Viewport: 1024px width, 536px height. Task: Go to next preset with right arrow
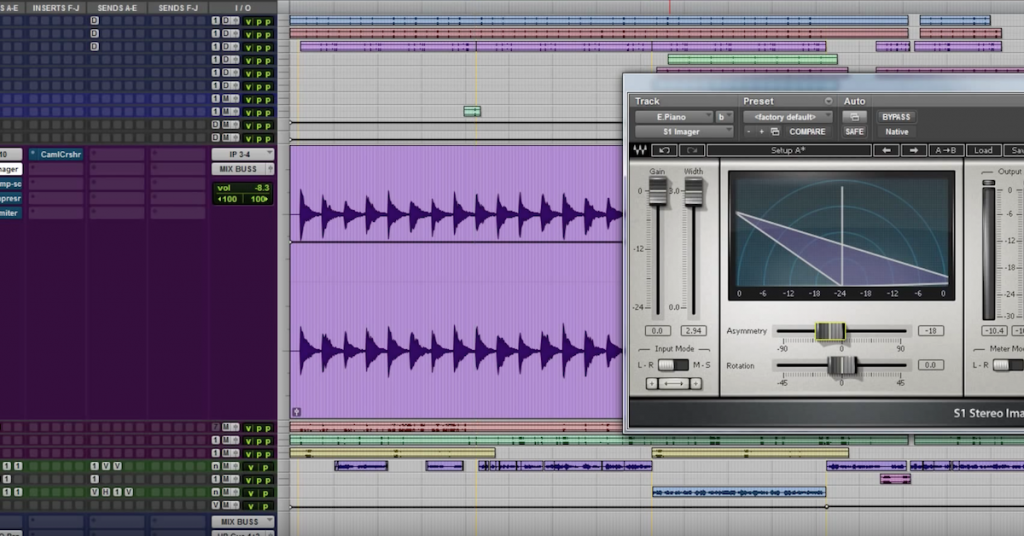[914, 150]
